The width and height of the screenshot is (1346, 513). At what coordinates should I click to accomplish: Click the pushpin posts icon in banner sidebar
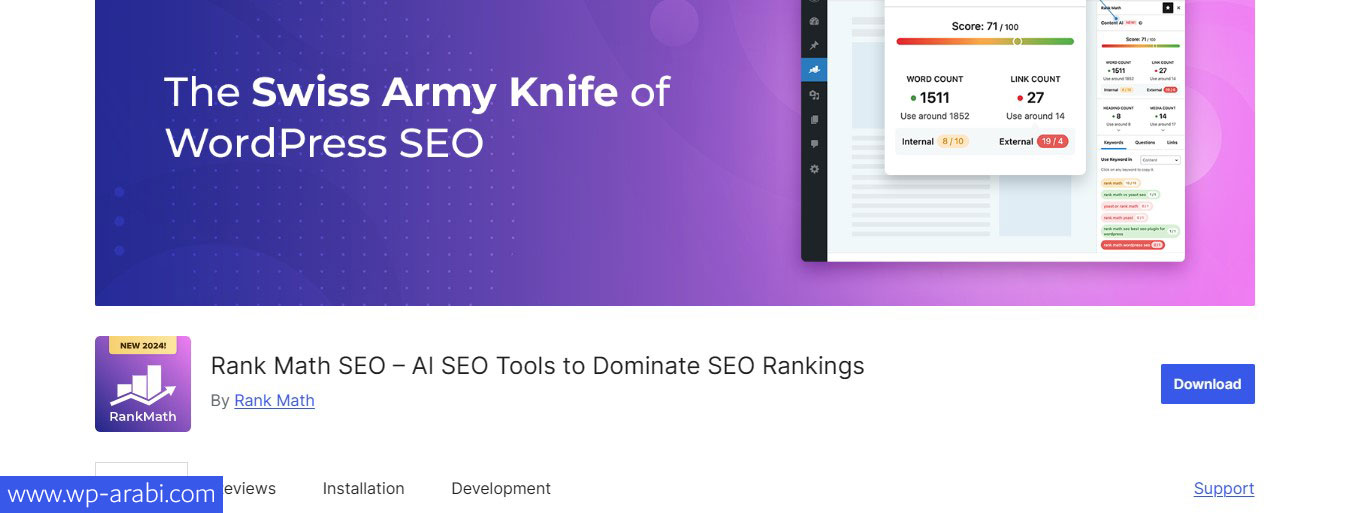(814, 45)
